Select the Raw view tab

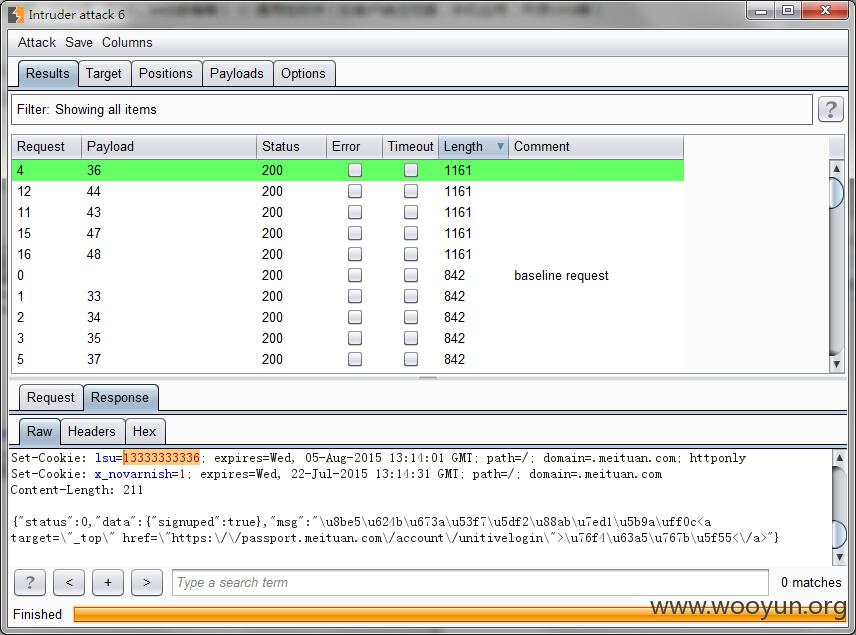pos(39,431)
